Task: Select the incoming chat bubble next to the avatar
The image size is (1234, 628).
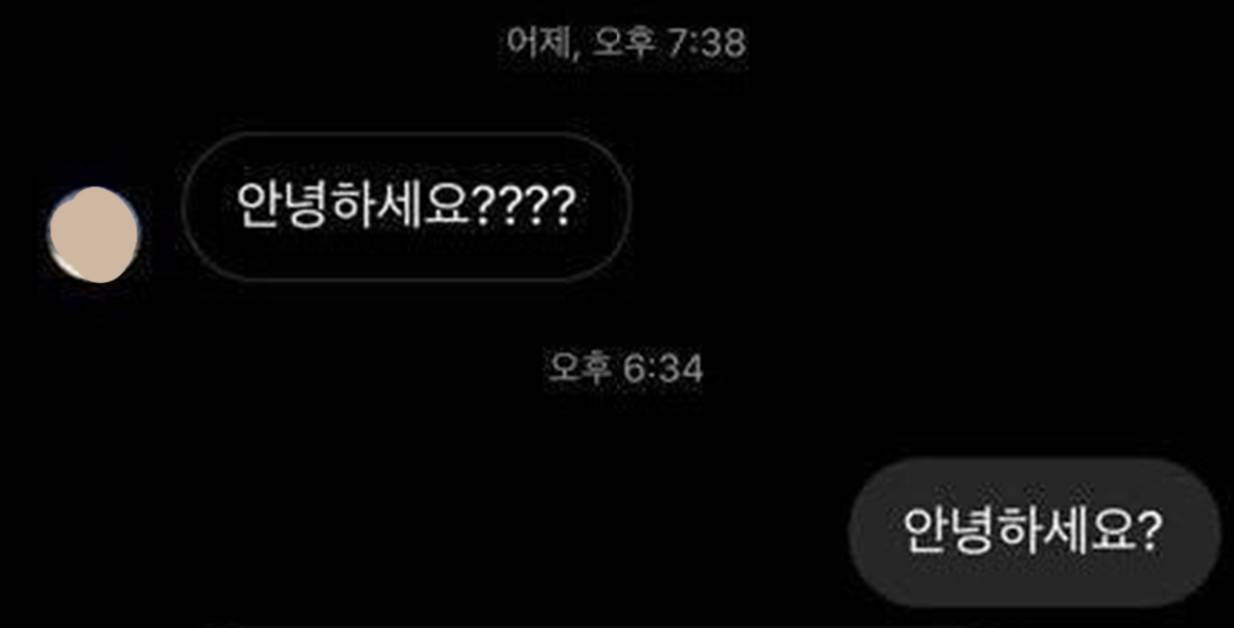Action: coord(406,206)
